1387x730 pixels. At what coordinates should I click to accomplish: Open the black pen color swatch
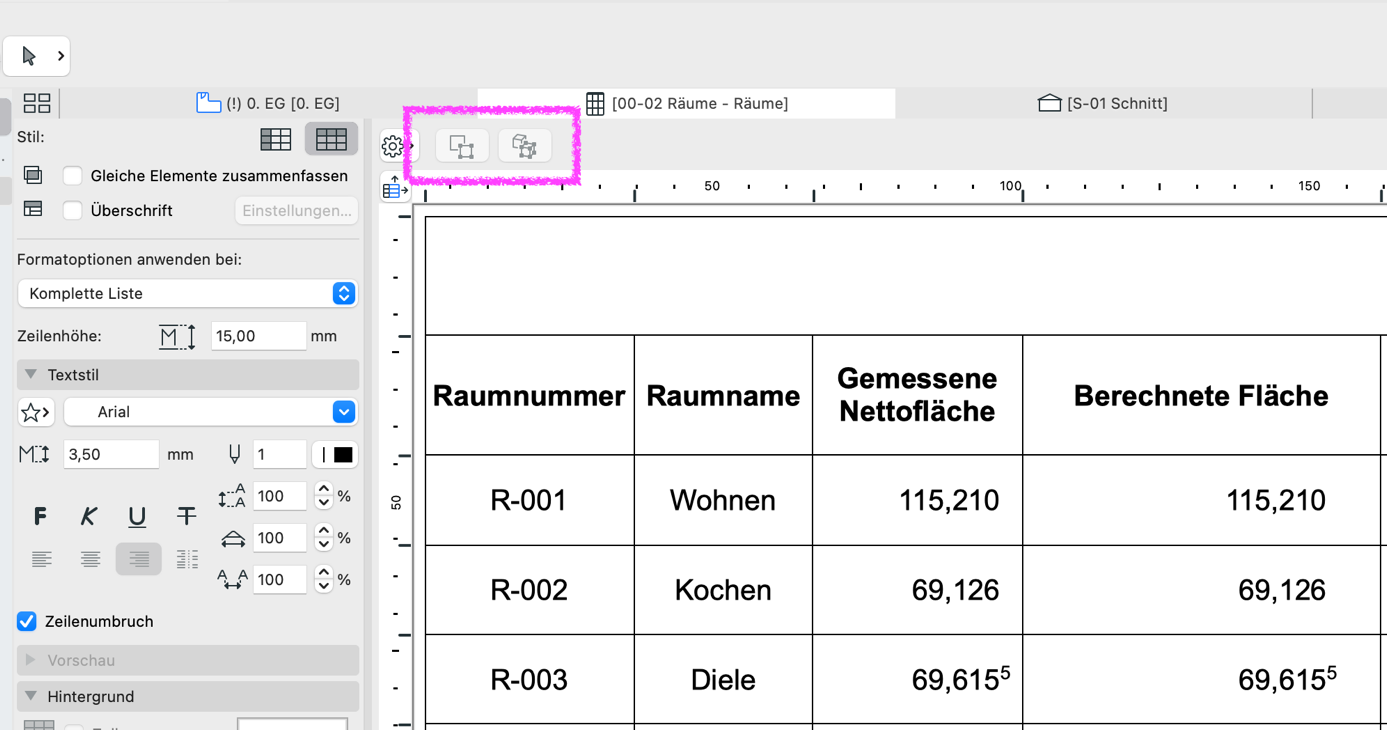(335, 455)
